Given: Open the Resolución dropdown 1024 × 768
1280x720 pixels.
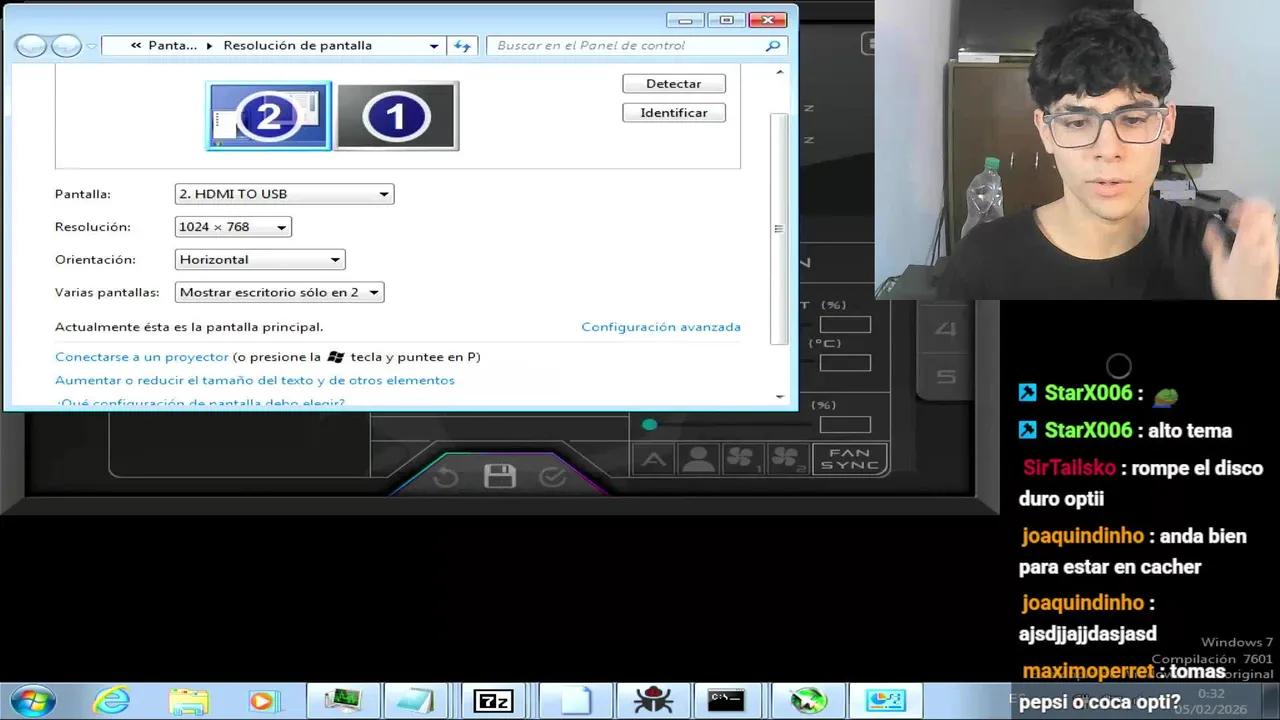Looking at the screenshot, I should 233,227.
